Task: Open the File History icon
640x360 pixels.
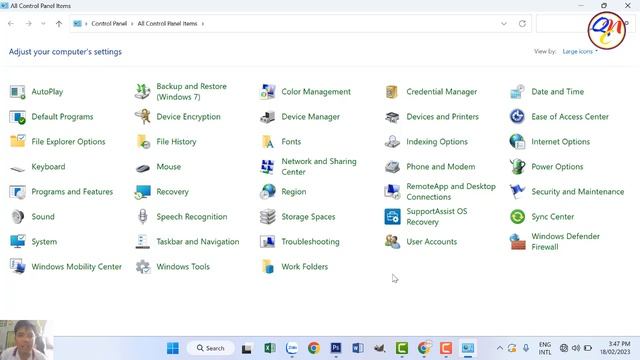Action: (142, 142)
